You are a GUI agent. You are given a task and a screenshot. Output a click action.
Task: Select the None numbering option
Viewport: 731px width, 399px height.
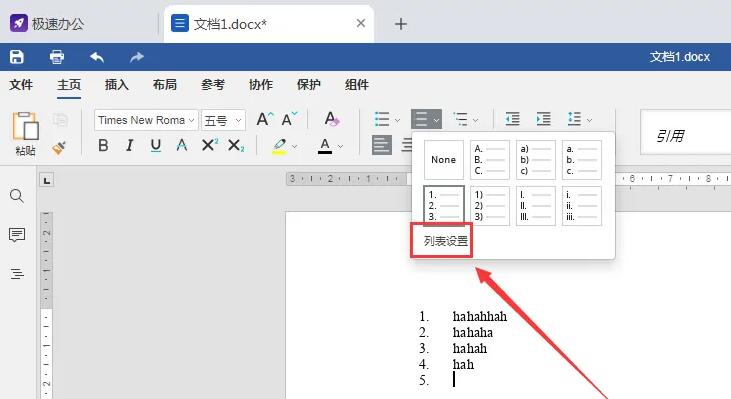click(443, 160)
